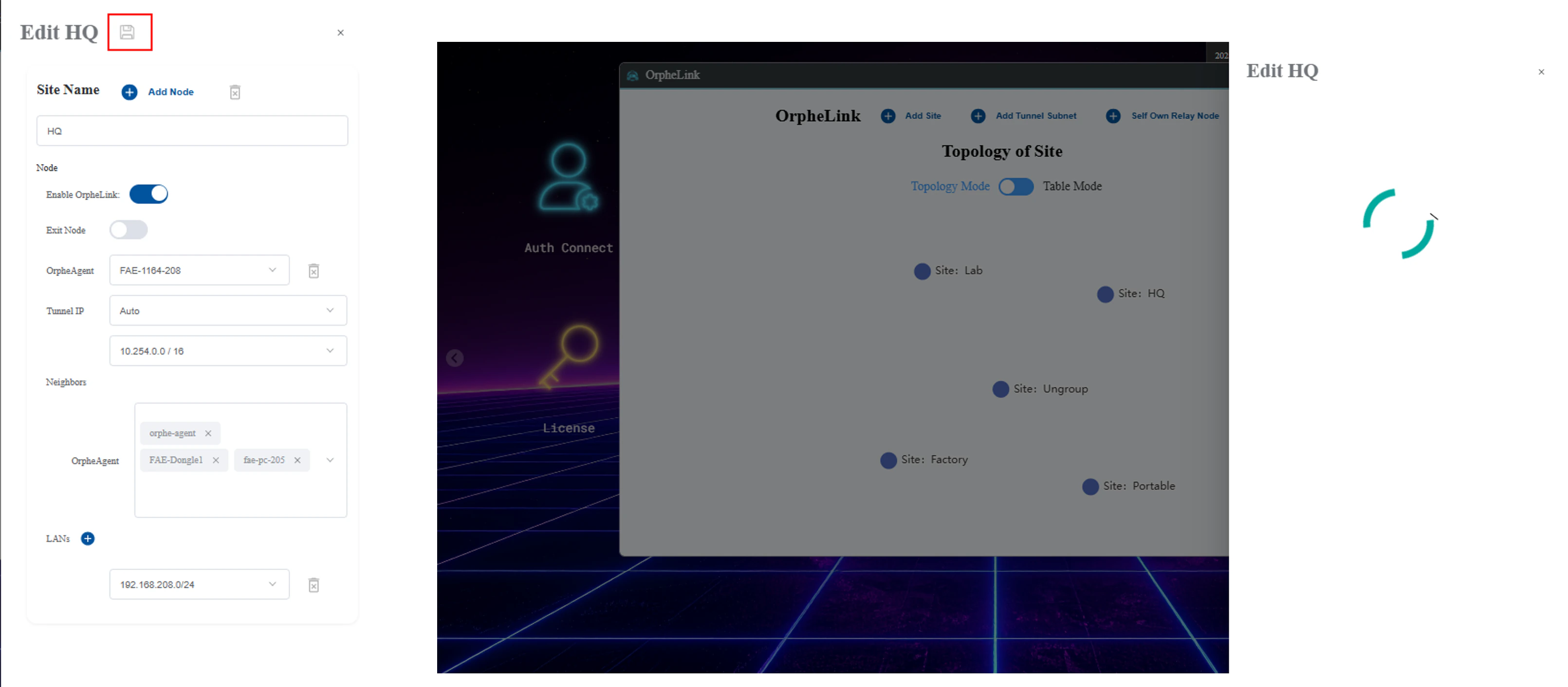Click the Add Site plus icon
Screen dimensions: 1568x687
888,116
